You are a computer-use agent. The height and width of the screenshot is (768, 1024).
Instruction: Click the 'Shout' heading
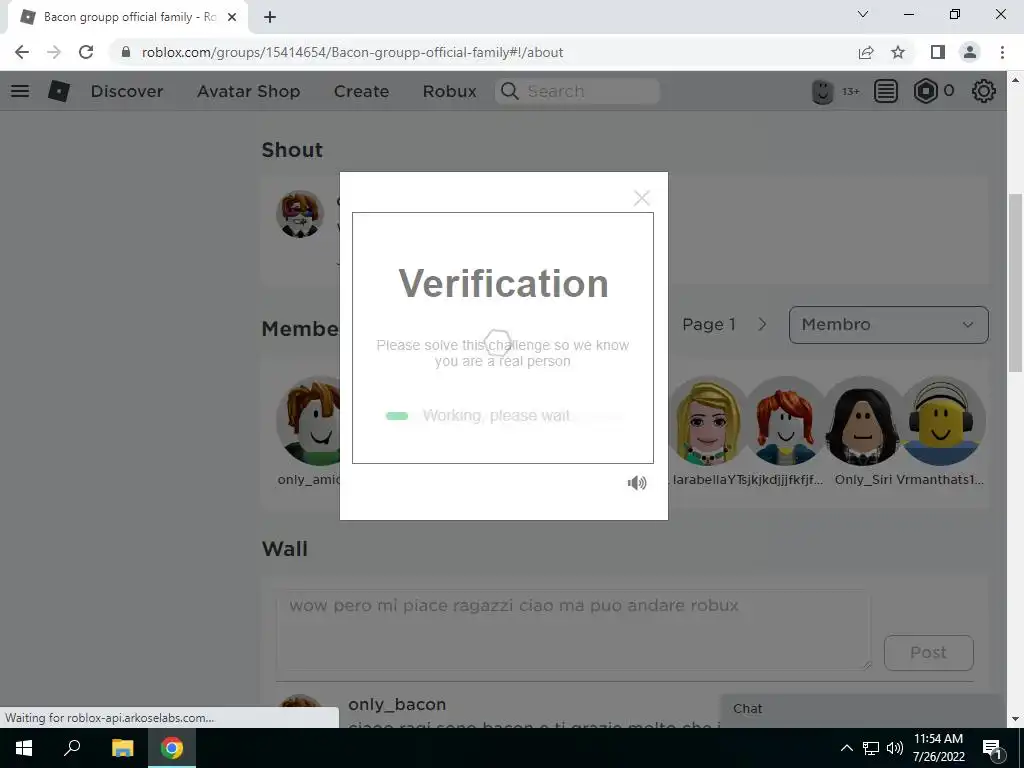292,150
